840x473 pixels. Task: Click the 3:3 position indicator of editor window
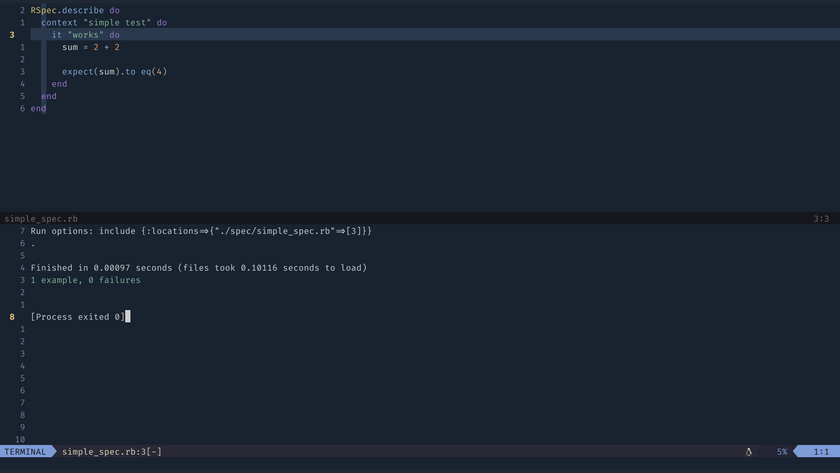821,219
